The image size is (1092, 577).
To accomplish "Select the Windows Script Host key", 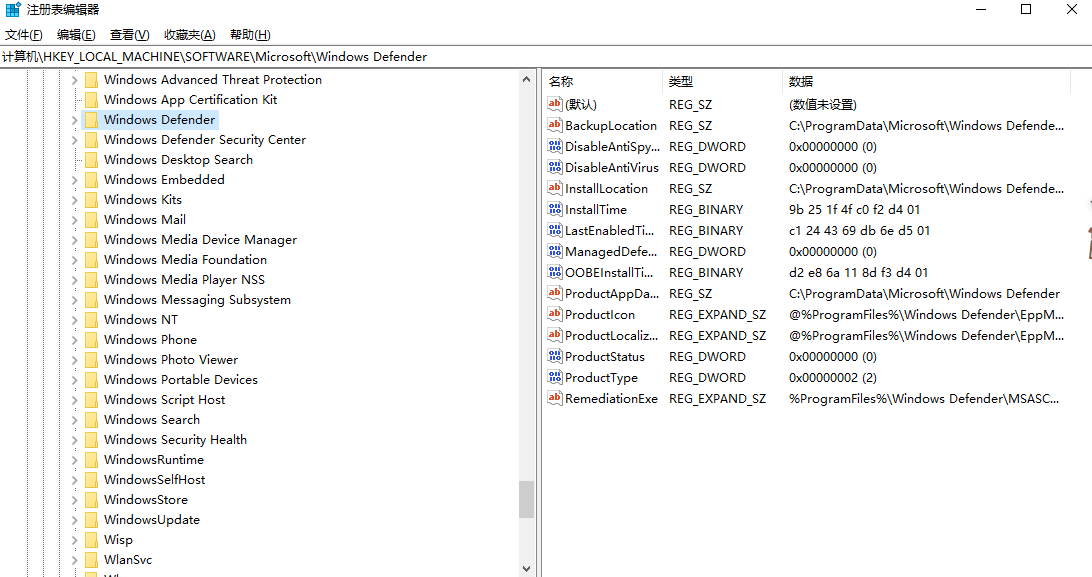I will 164,400.
